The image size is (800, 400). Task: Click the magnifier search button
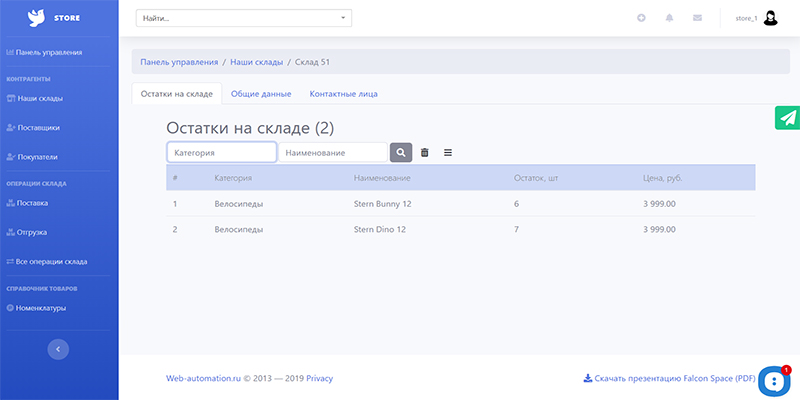[x=401, y=152]
